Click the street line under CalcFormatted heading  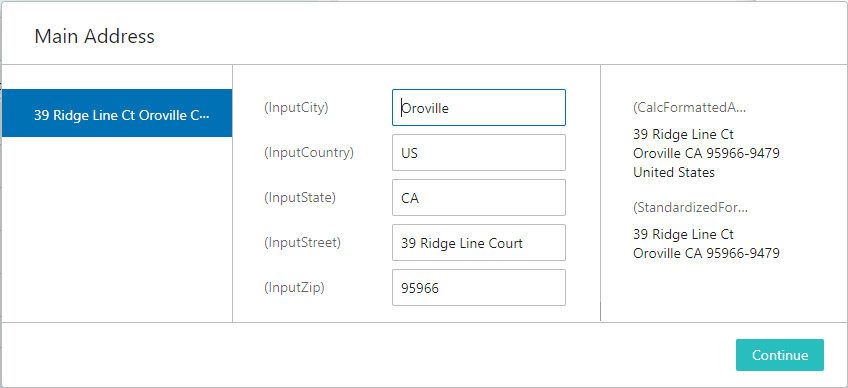684,134
